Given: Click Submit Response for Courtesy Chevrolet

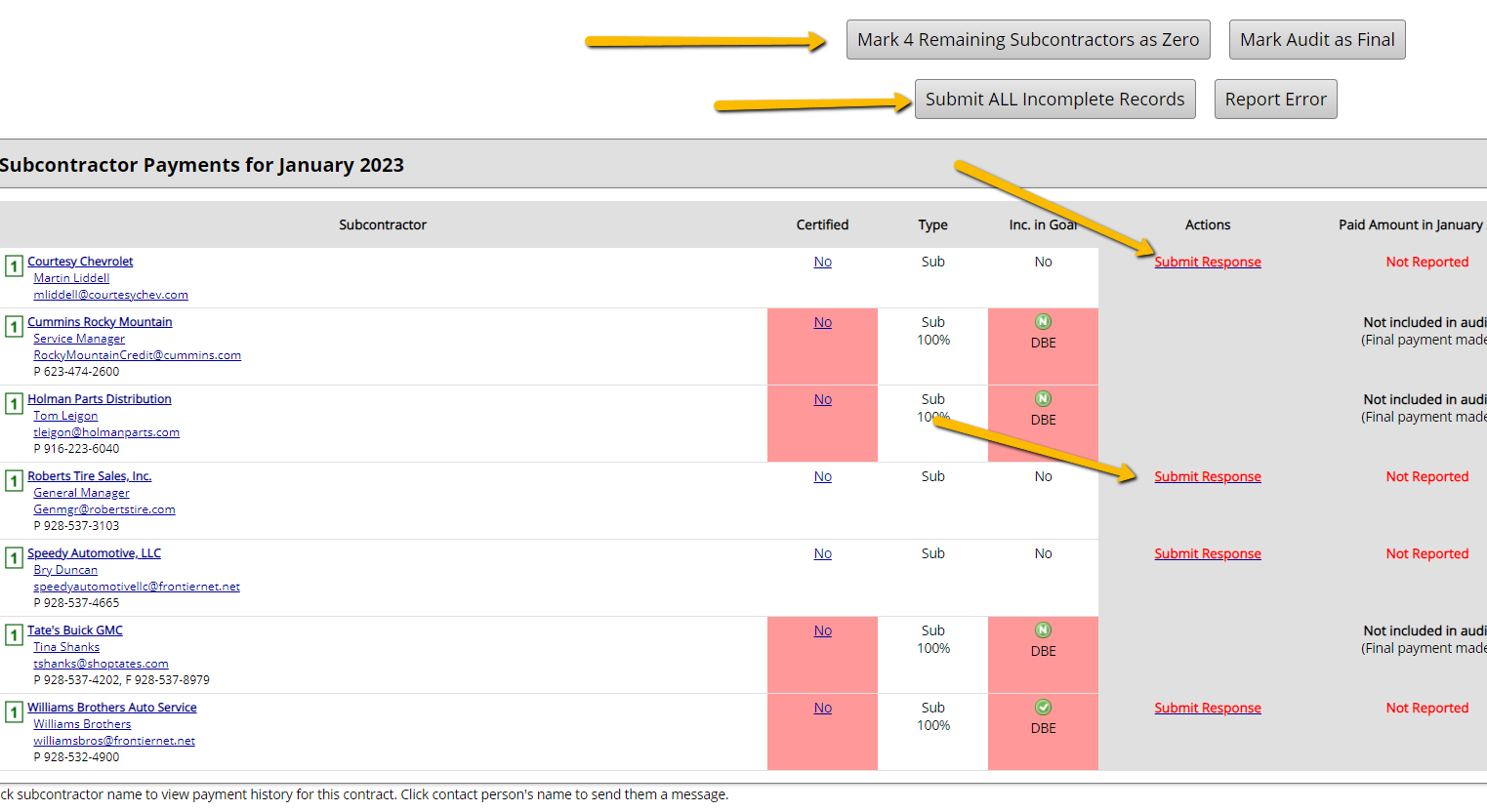Looking at the screenshot, I should tap(1208, 261).
